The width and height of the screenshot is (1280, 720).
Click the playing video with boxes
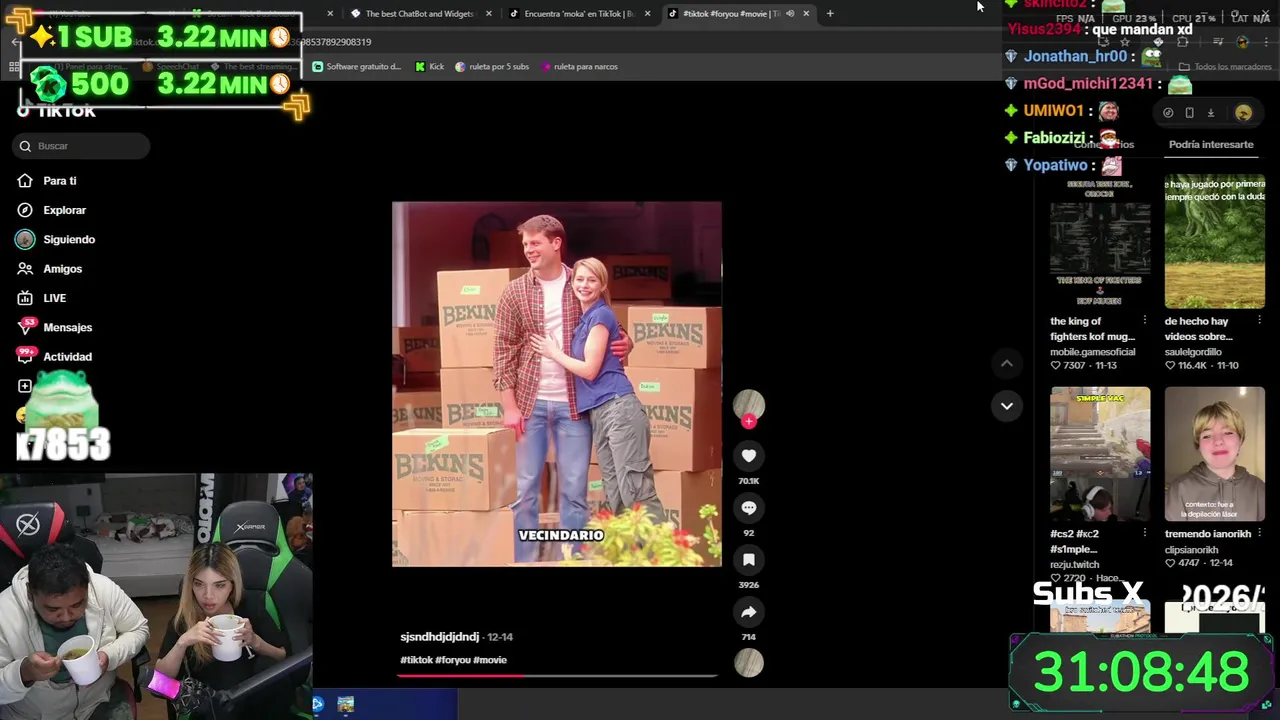(x=557, y=384)
